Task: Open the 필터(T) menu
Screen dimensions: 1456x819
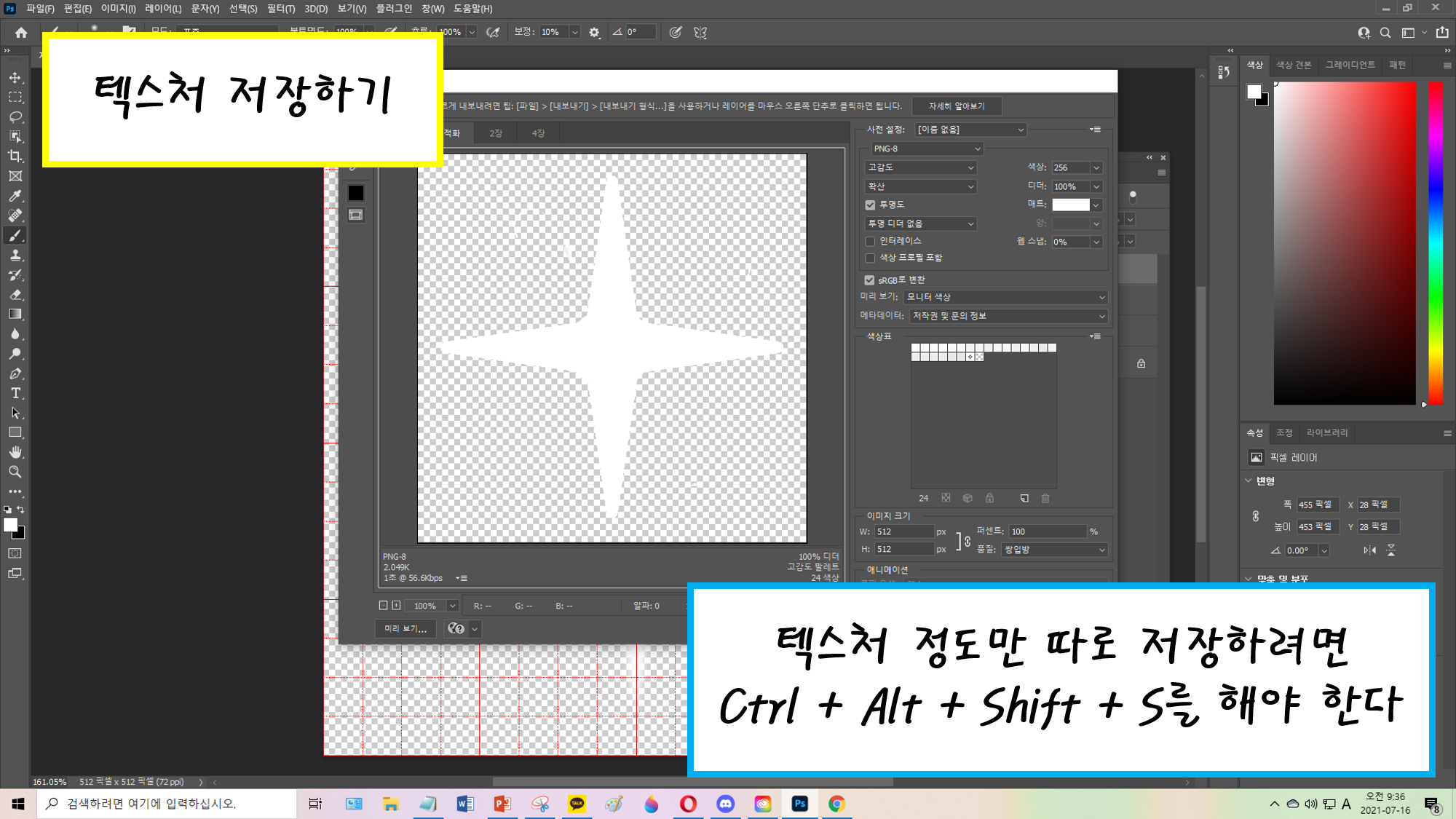Action: point(281,9)
